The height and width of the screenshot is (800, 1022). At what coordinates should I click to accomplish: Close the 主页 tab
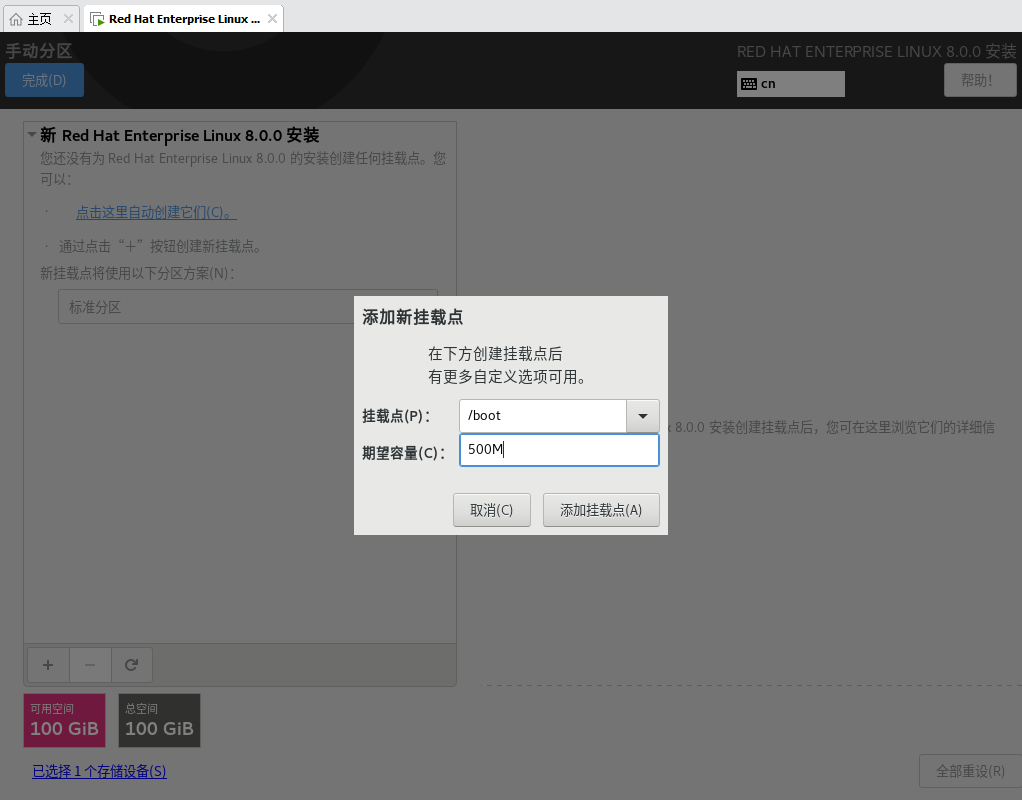click(68, 19)
